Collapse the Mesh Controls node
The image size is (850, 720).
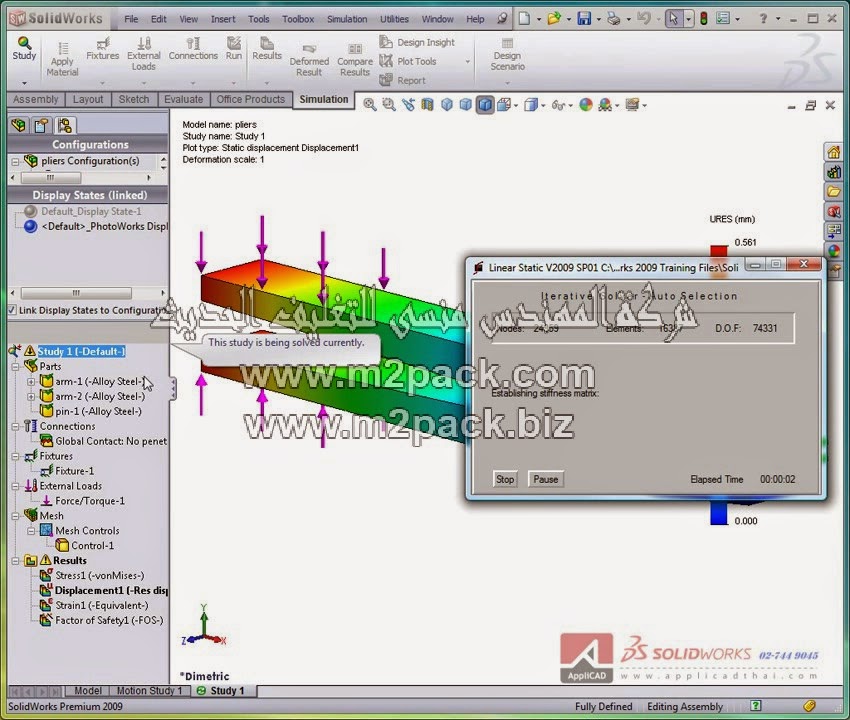tap(31, 530)
